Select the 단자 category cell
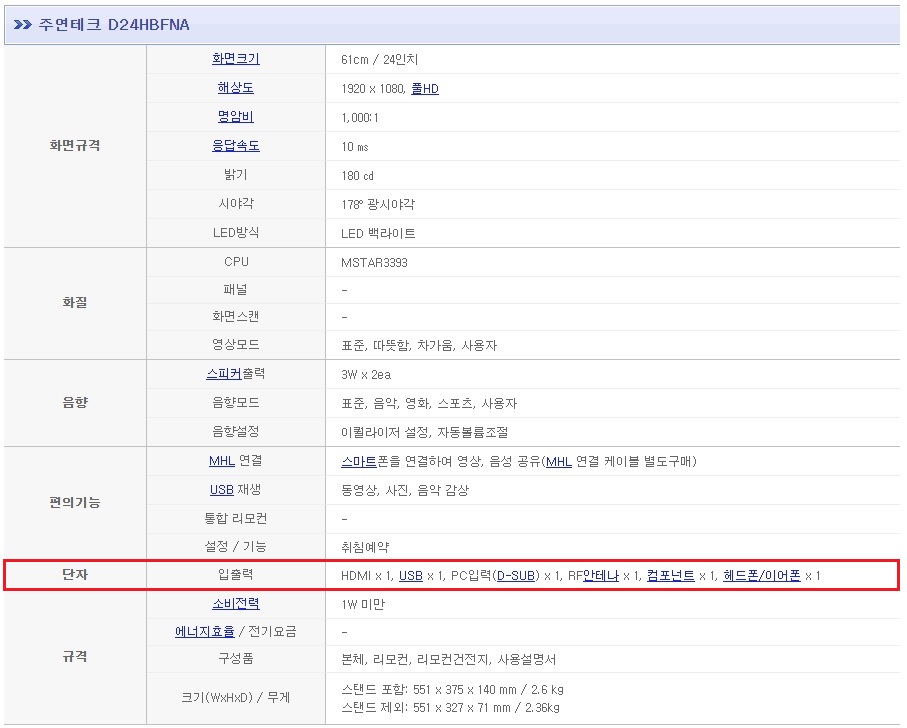The width and height of the screenshot is (907, 728). tap(75, 575)
